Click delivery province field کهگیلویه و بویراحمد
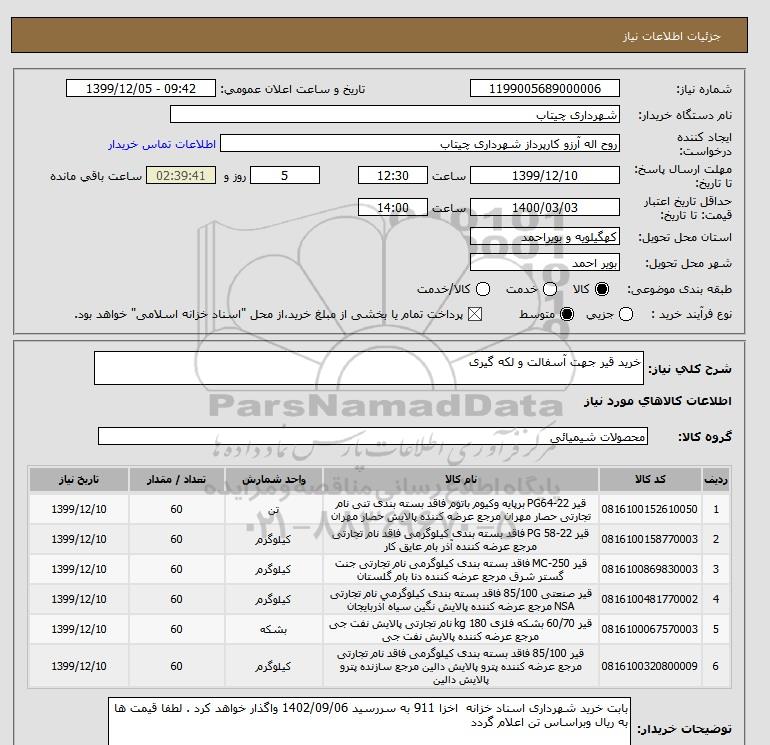 [545, 237]
